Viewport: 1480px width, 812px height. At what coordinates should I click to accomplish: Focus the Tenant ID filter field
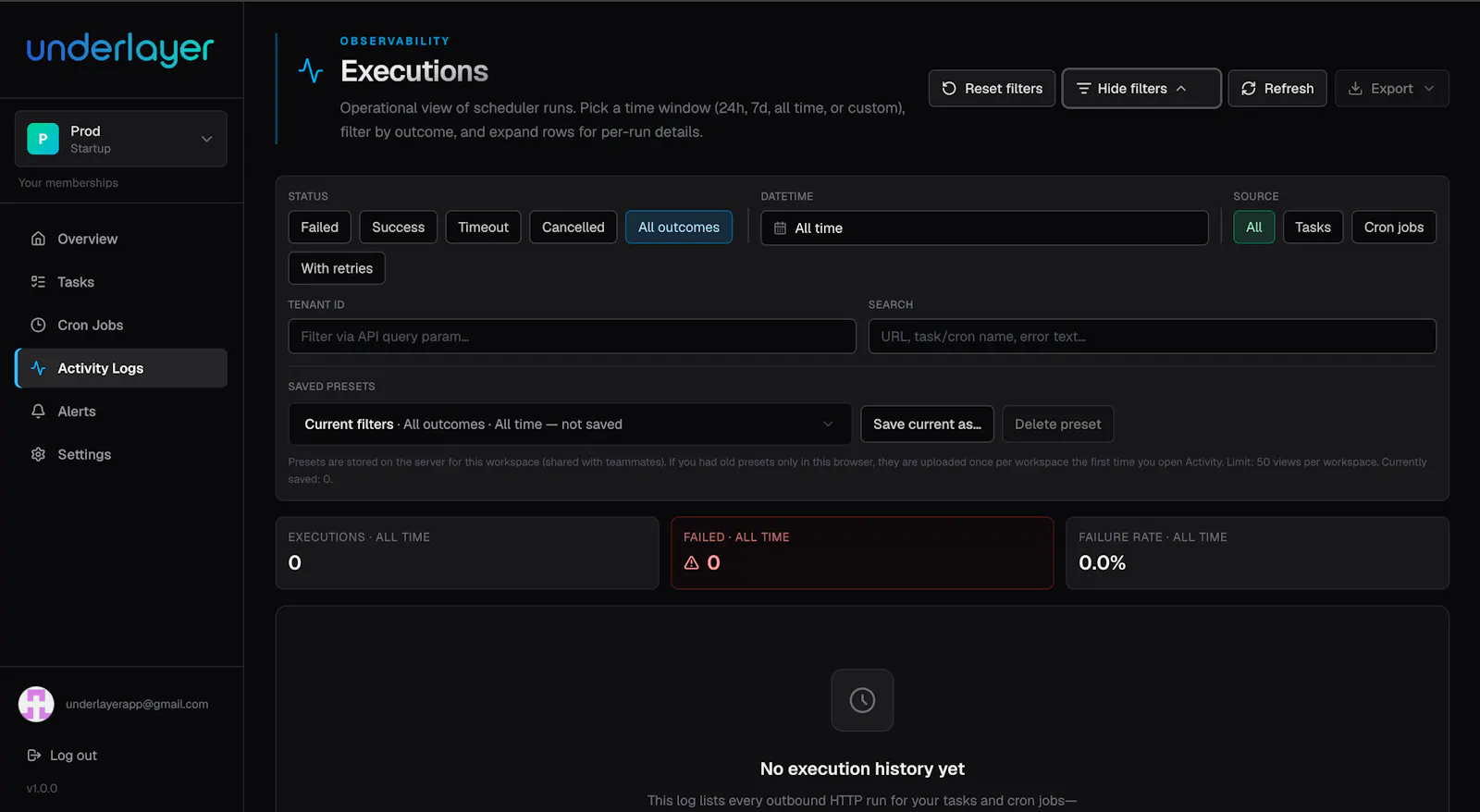pos(572,337)
